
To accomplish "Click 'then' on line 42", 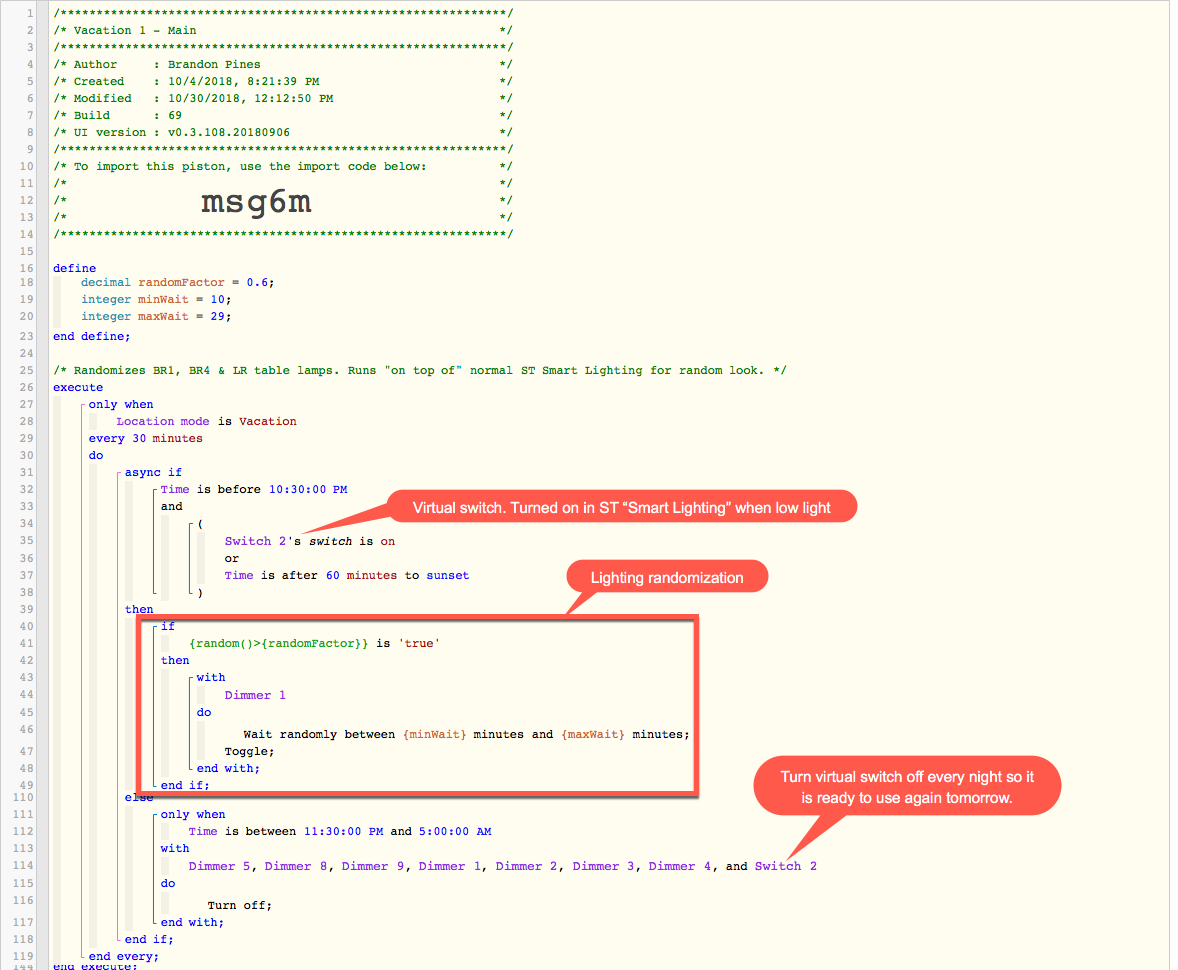I will point(175,660).
